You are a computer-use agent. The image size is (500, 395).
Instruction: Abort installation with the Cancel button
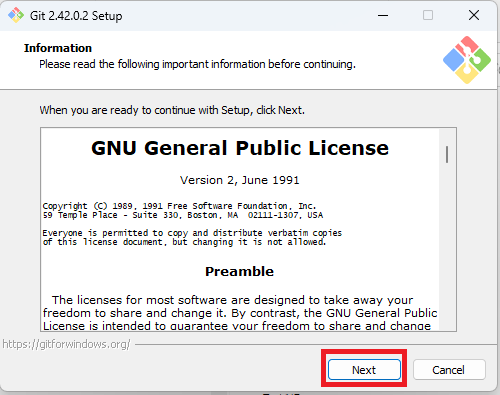[449, 370]
